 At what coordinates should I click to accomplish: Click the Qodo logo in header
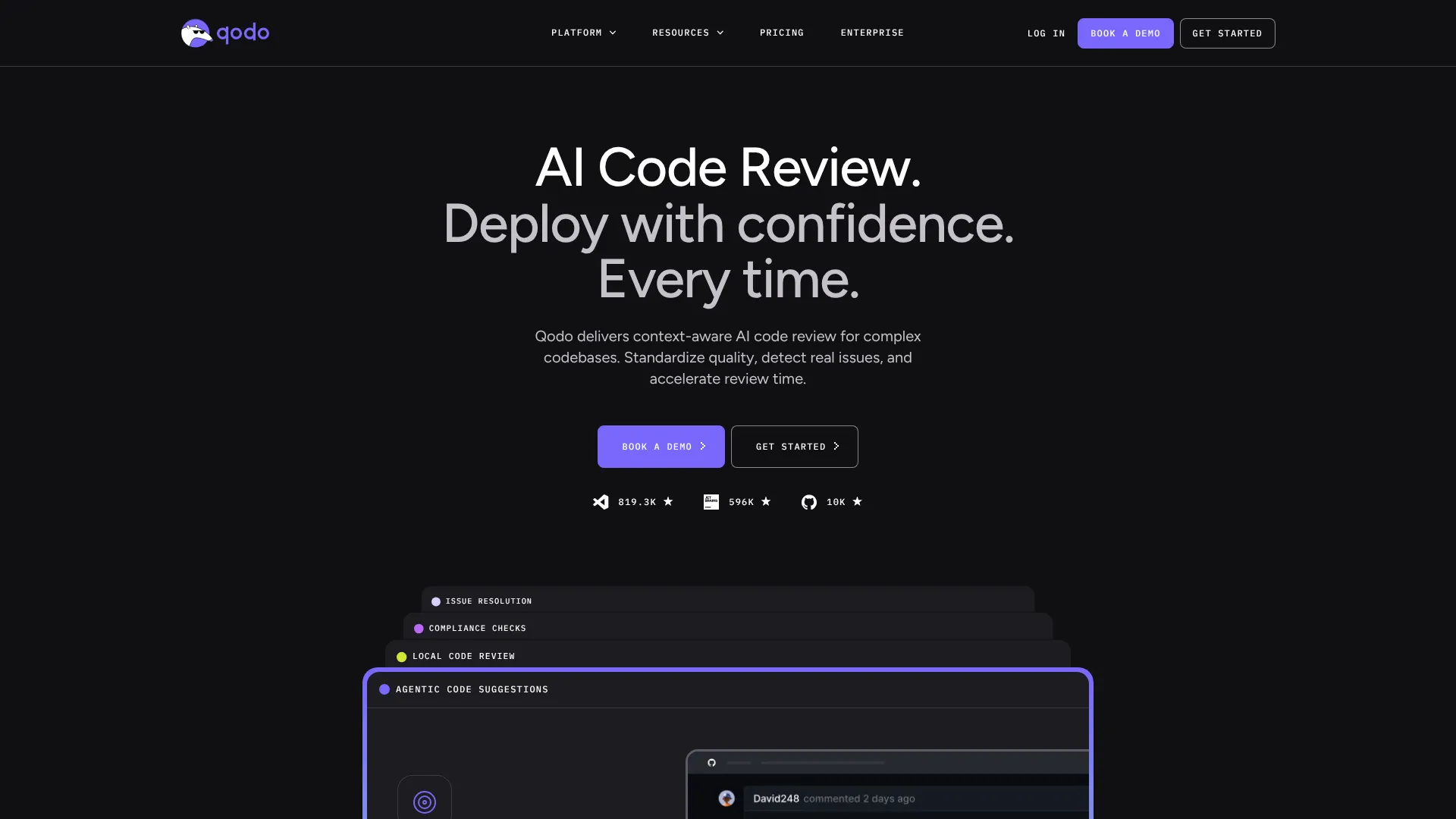click(225, 33)
